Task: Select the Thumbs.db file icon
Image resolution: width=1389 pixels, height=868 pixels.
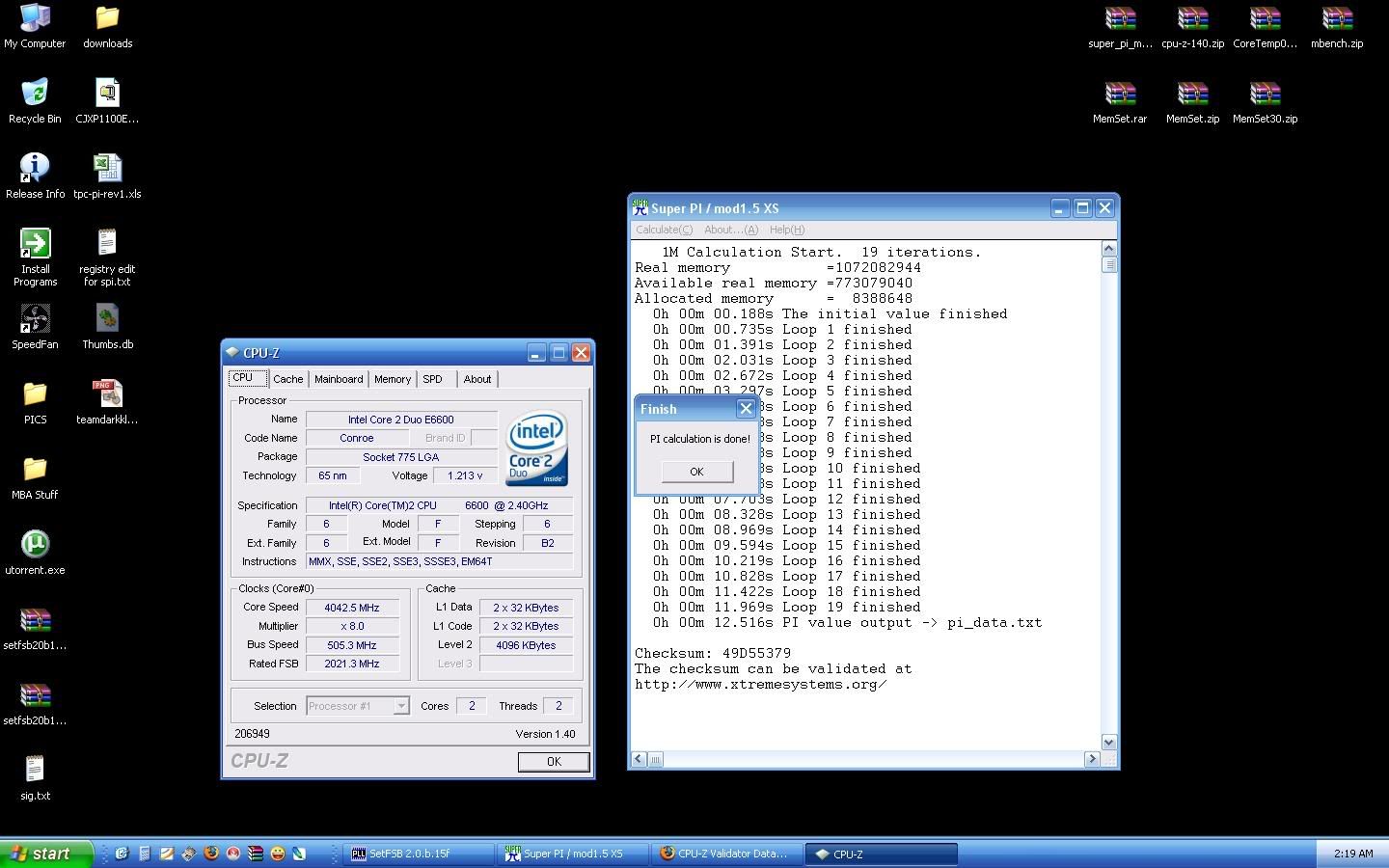Action: [107, 327]
